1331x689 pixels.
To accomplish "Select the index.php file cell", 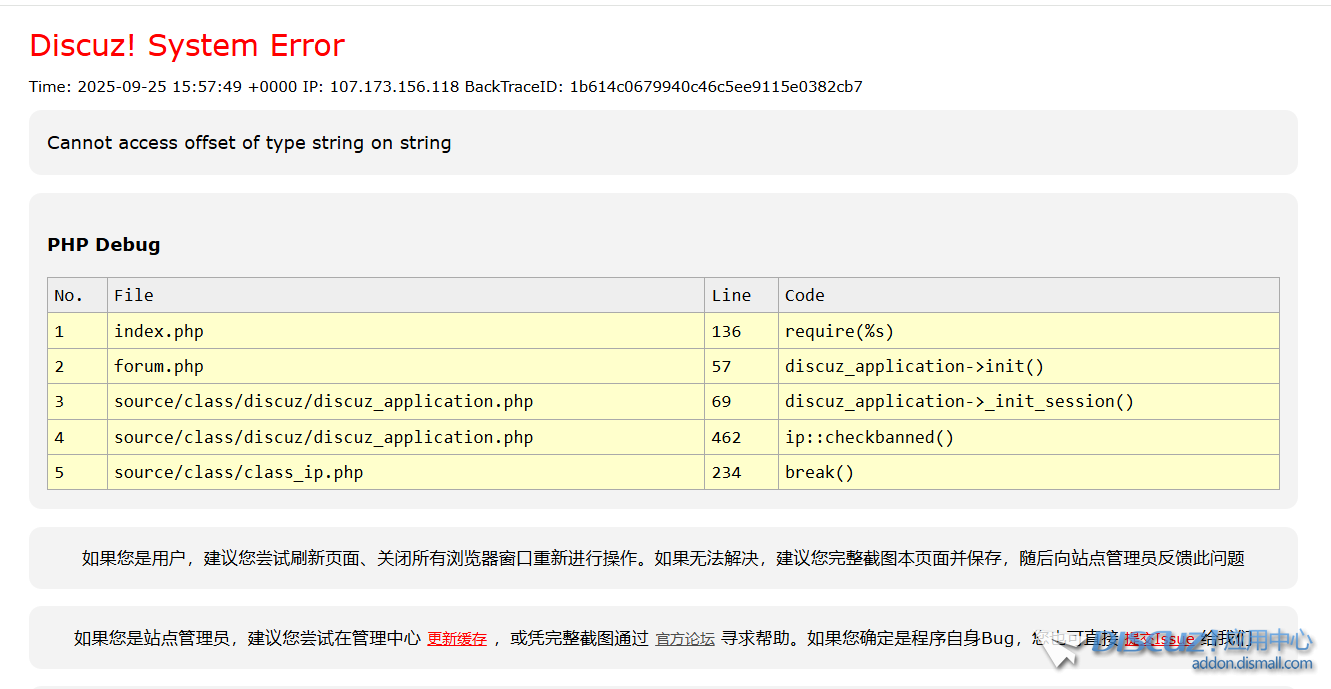I will click(x=406, y=331).
